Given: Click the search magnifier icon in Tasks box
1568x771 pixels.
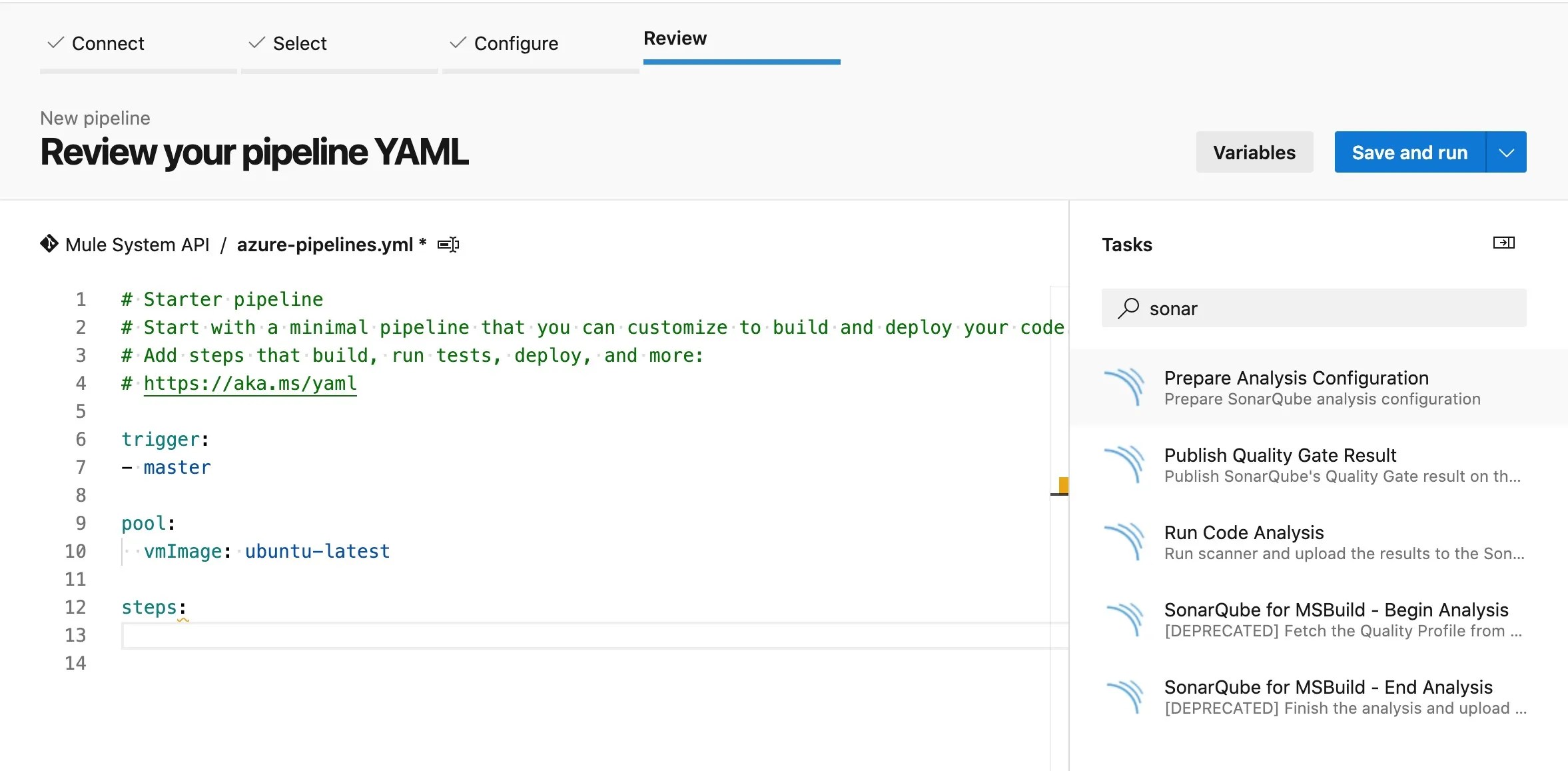Looking at the screenshot, I should (x=1128, y=308).
